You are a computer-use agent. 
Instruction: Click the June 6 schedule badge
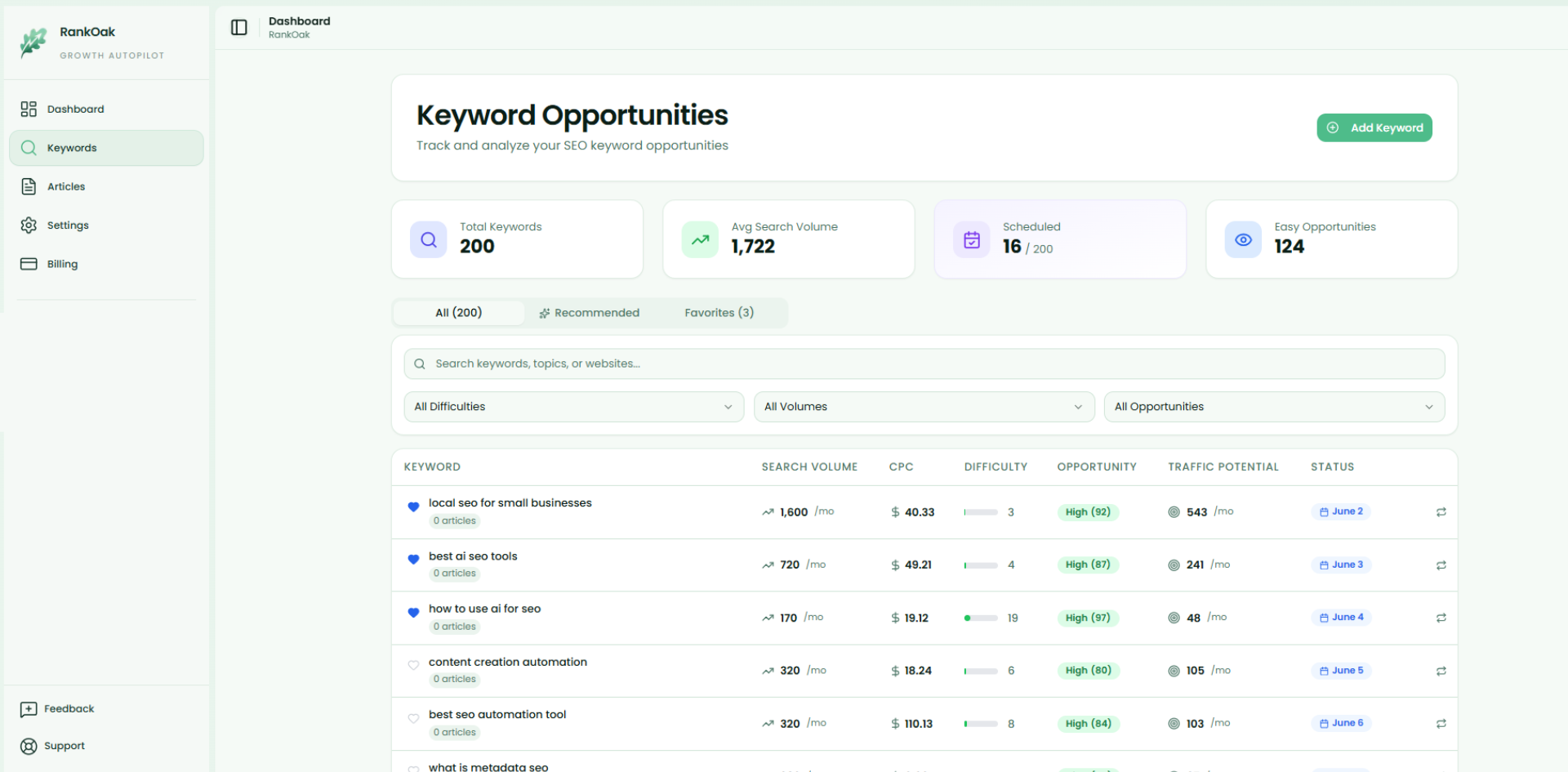tap(1341, 723)
